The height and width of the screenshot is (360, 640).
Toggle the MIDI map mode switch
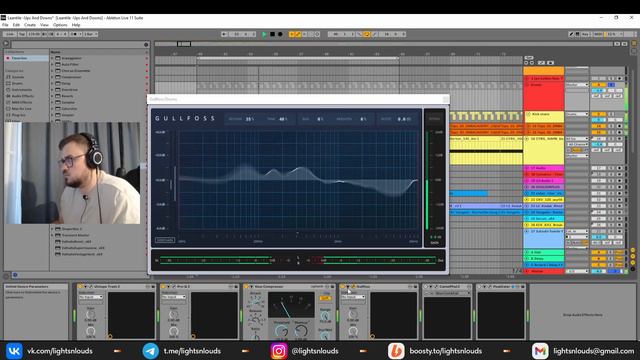pos(598,34)
